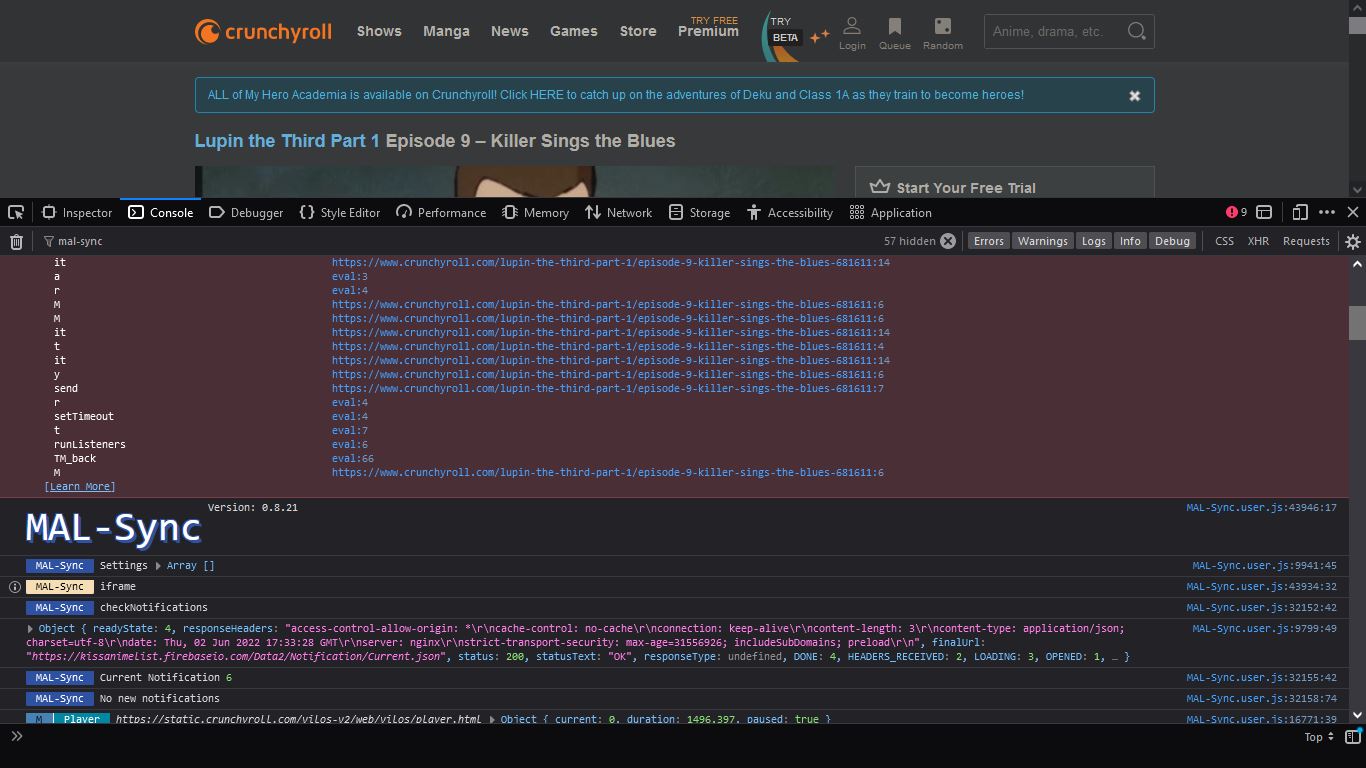The width and height of the screenshot is (1366, 768).
Task: Open the console settings gear
Action: [x=1352, y=241]
